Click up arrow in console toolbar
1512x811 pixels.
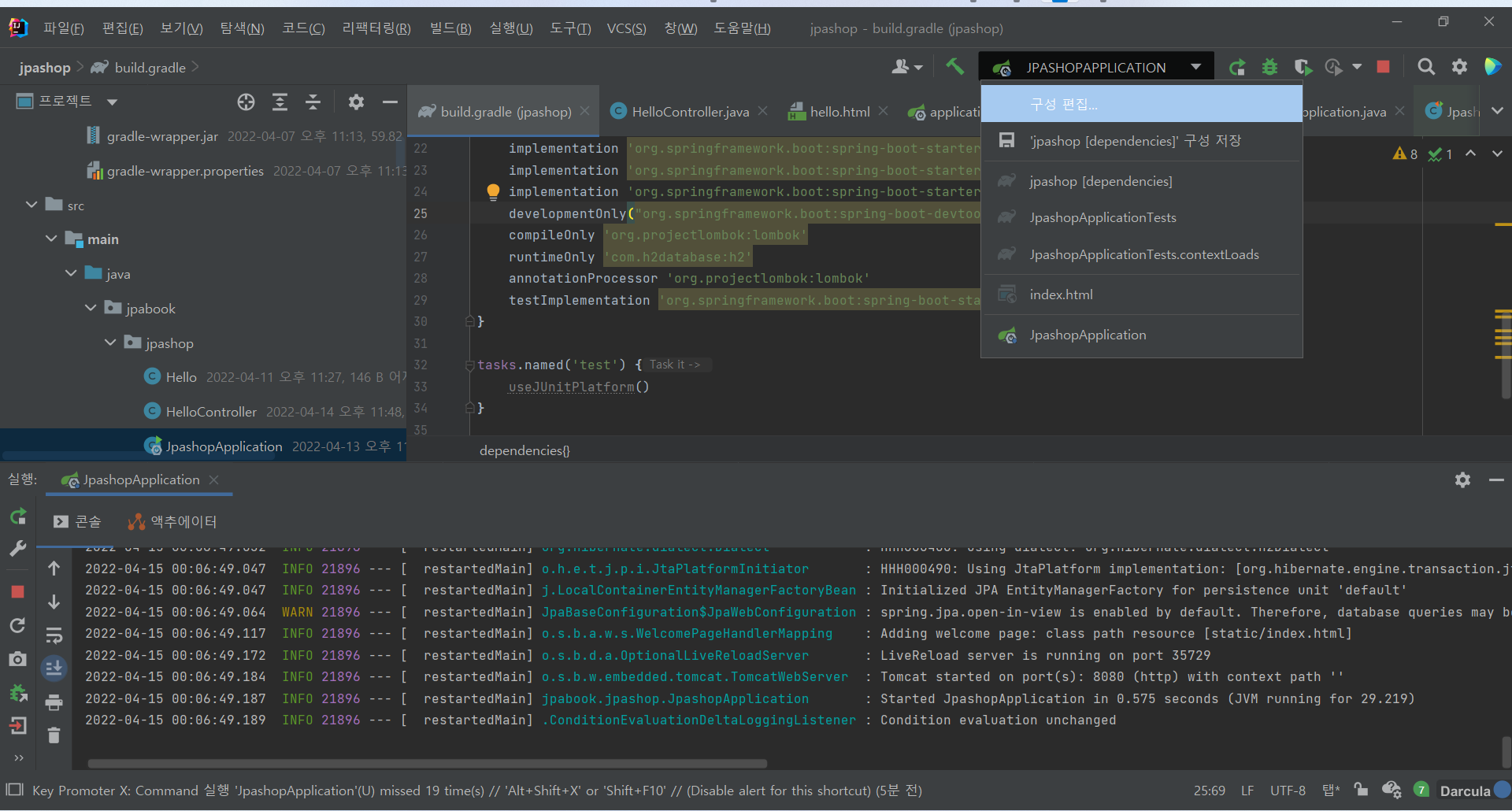(54, 568)
